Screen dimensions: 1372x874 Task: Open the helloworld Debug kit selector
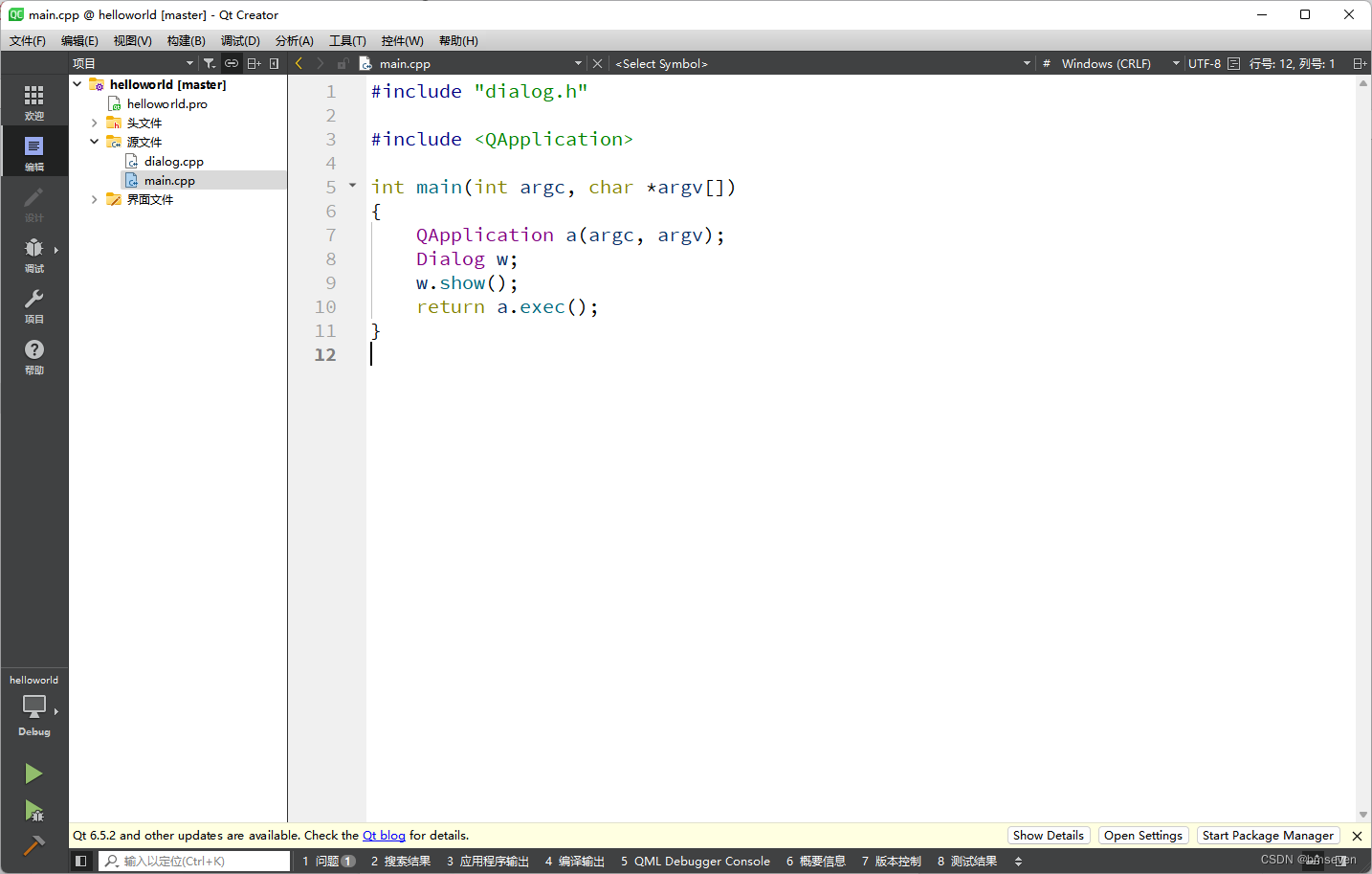[x=33, y=706]
